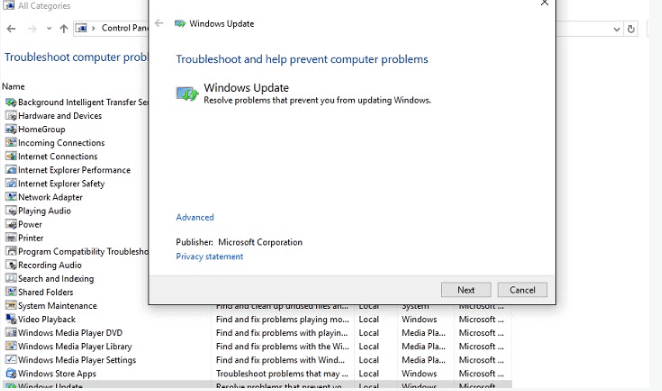Select the Windows Store Apps entry
The width and height of the screenshot is (662, 391).
click(57, 374)
